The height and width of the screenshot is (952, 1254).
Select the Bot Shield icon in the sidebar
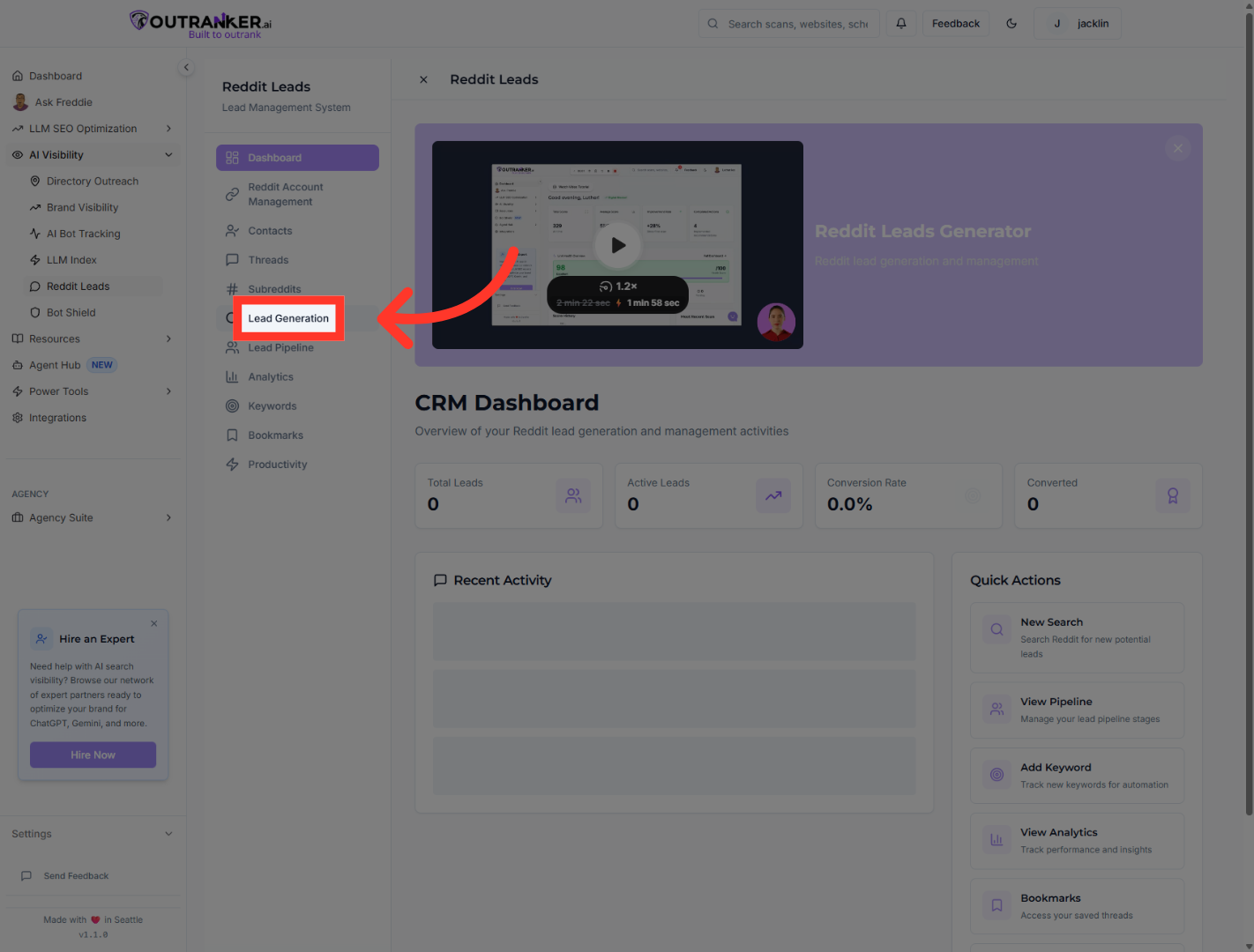(35, 312)
